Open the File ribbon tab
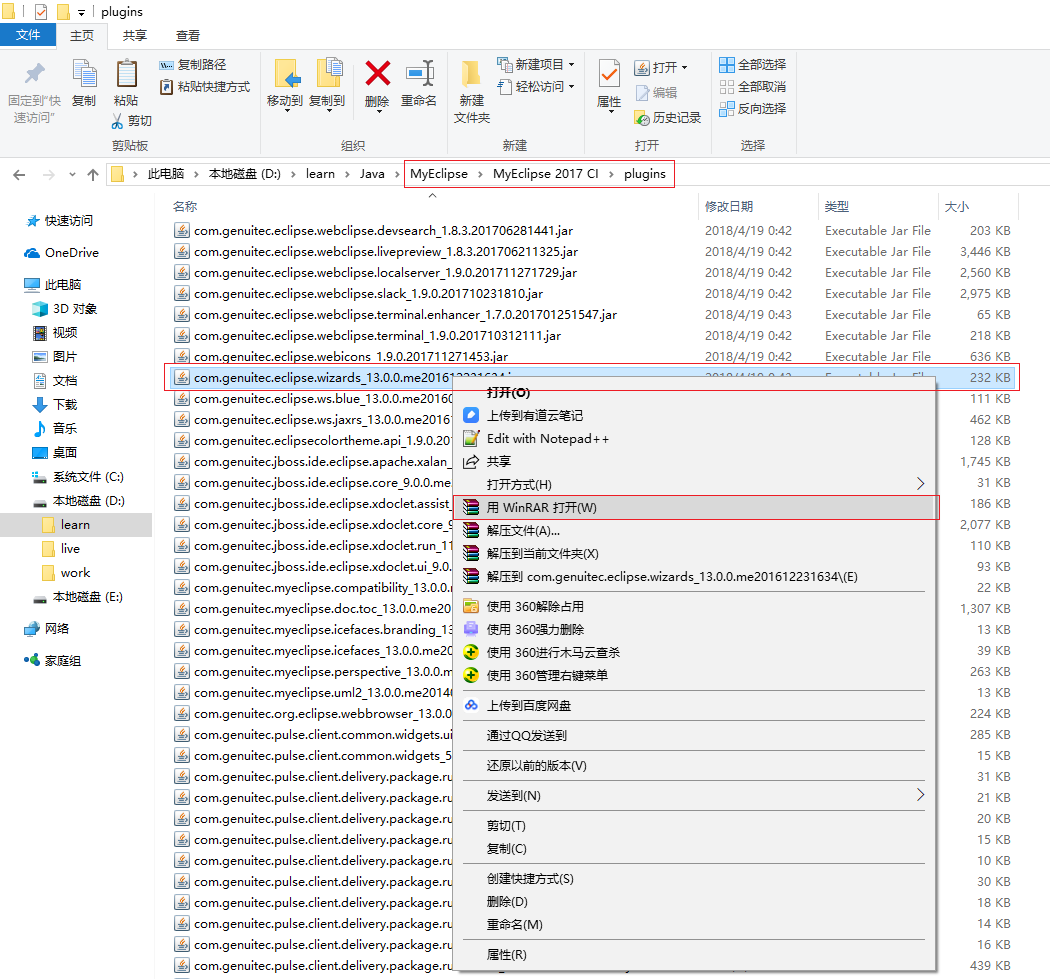The image size is (1050, 979). tap(27, 35)
